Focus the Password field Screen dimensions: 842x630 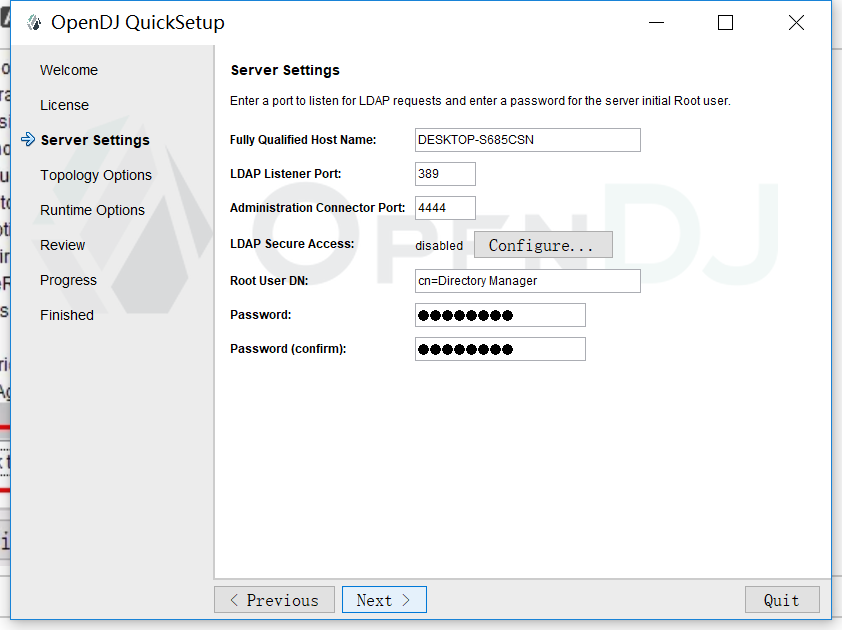click(x=500, y=315)
